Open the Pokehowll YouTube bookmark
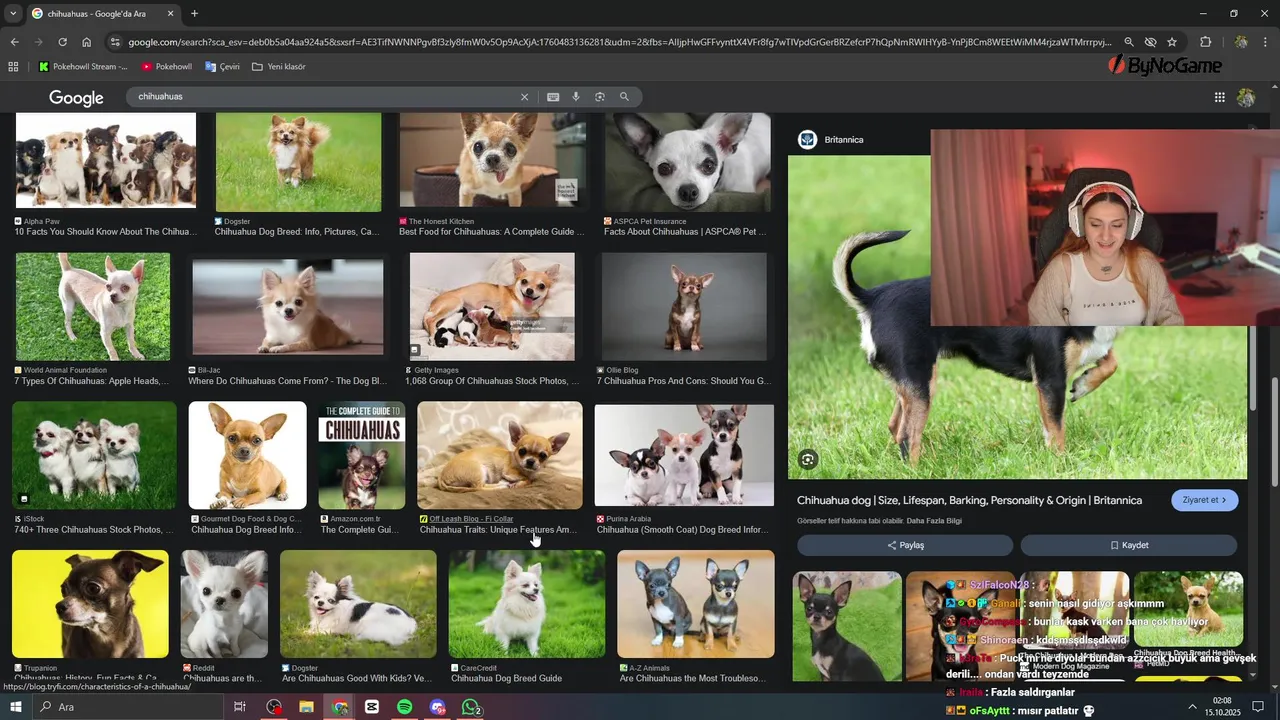Image resolution: width=1280 pixels, height=720 pixels. click(x=167, y=67)
